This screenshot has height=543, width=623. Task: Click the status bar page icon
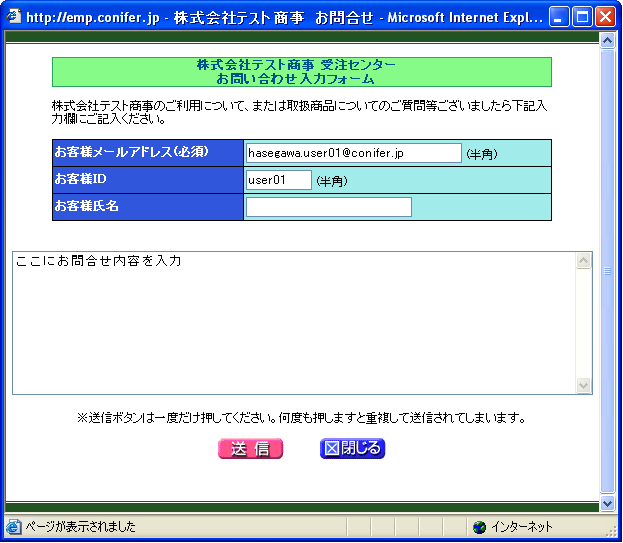click(14, 527)
